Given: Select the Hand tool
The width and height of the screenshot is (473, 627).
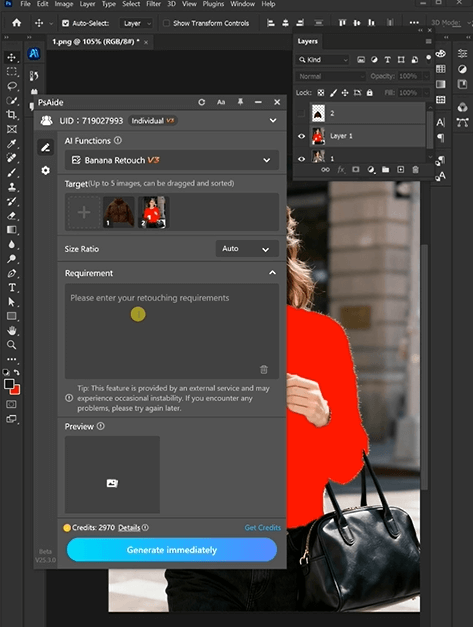Looking at the screenshot, I should (x=12, y=331).
